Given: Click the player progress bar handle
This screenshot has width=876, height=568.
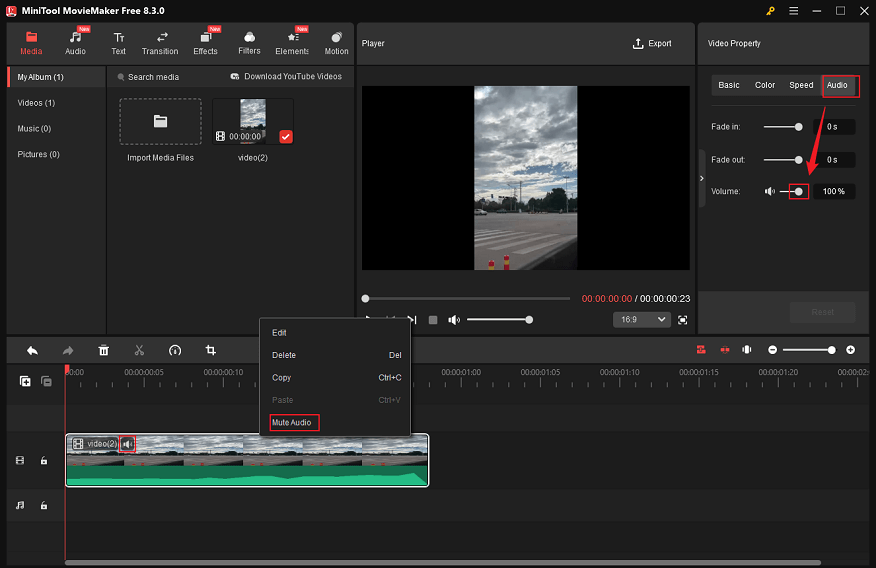Looking at the screenshot, I should pyautogui.click(x=365, y=299).
